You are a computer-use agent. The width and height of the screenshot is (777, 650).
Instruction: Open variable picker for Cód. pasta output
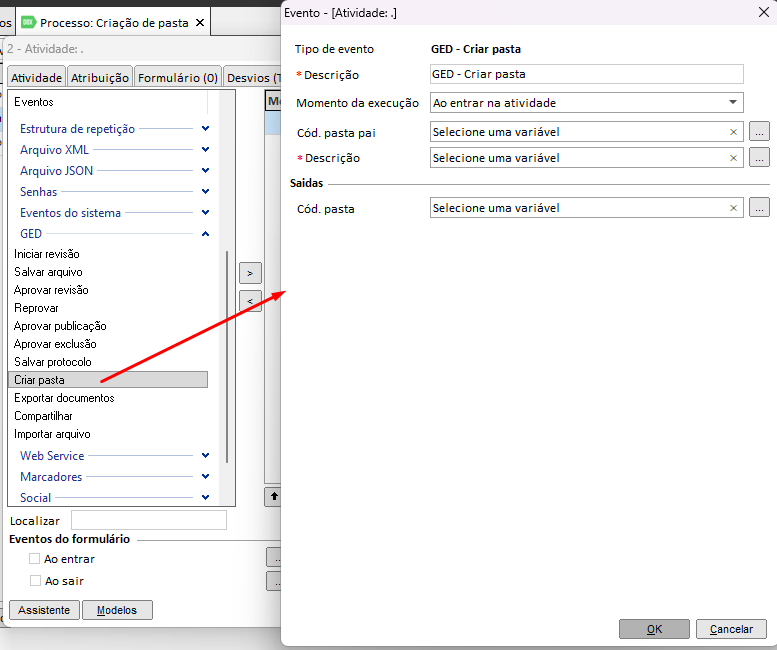tap(759, 208)
